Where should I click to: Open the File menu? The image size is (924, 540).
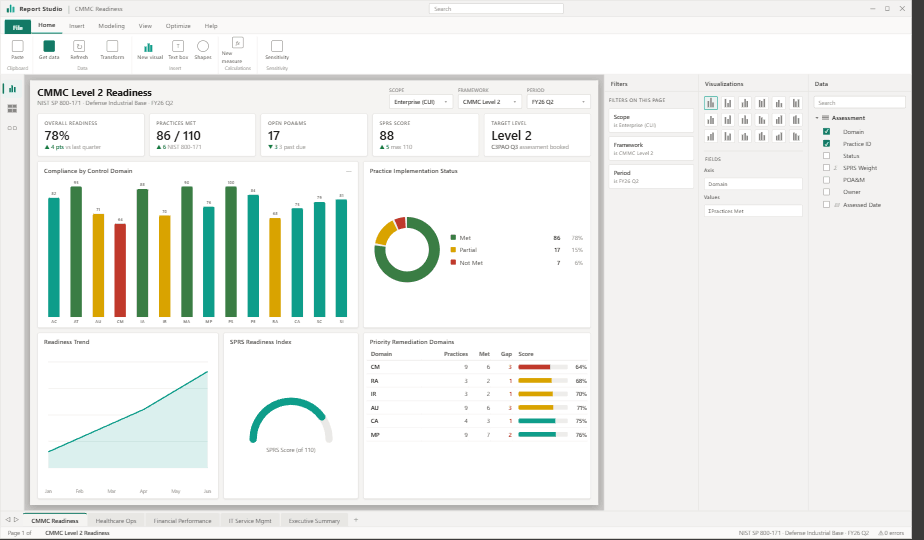coord(18,27)
